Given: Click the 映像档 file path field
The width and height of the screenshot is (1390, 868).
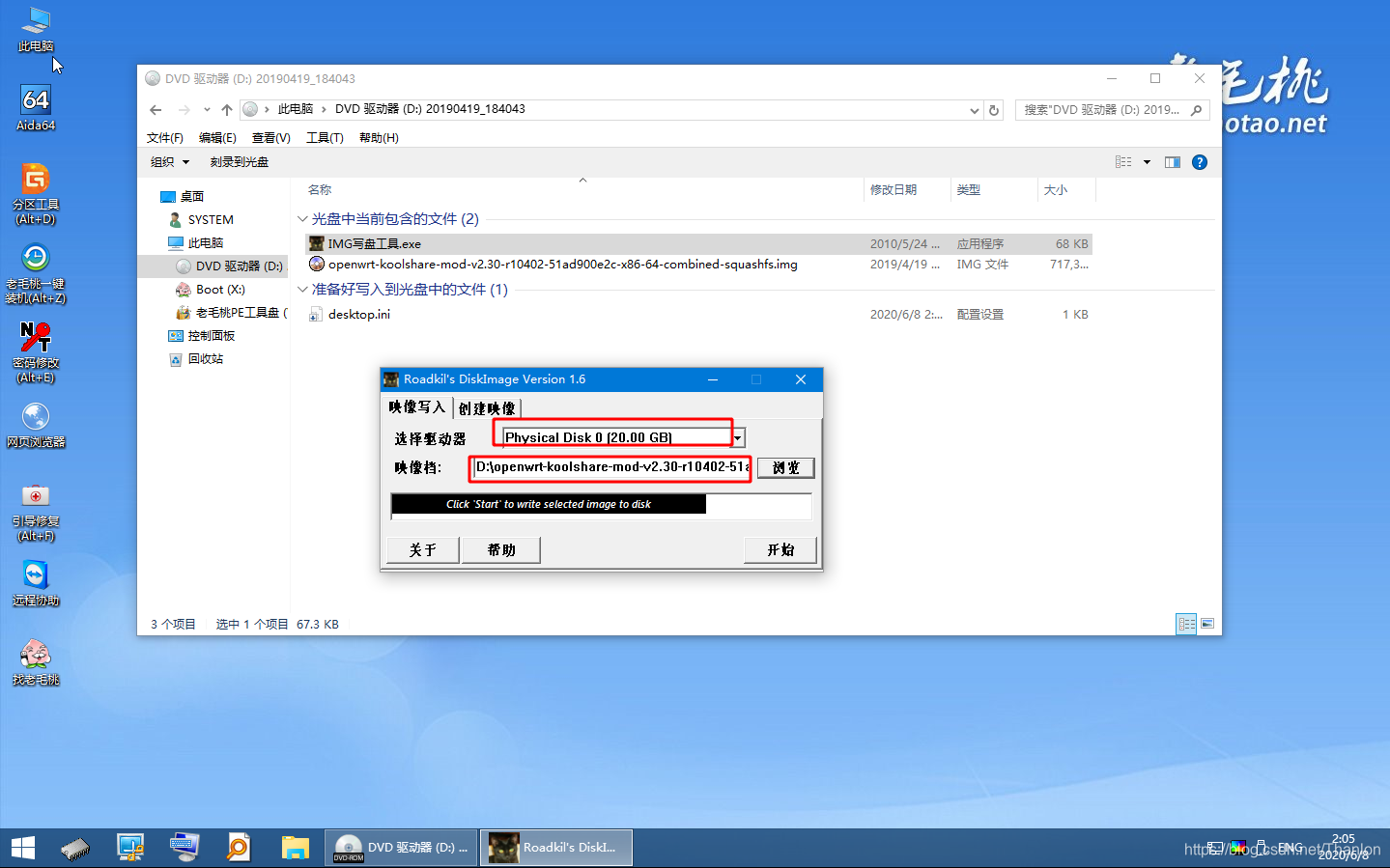Looking at the screenshot, I should [611, 467].
